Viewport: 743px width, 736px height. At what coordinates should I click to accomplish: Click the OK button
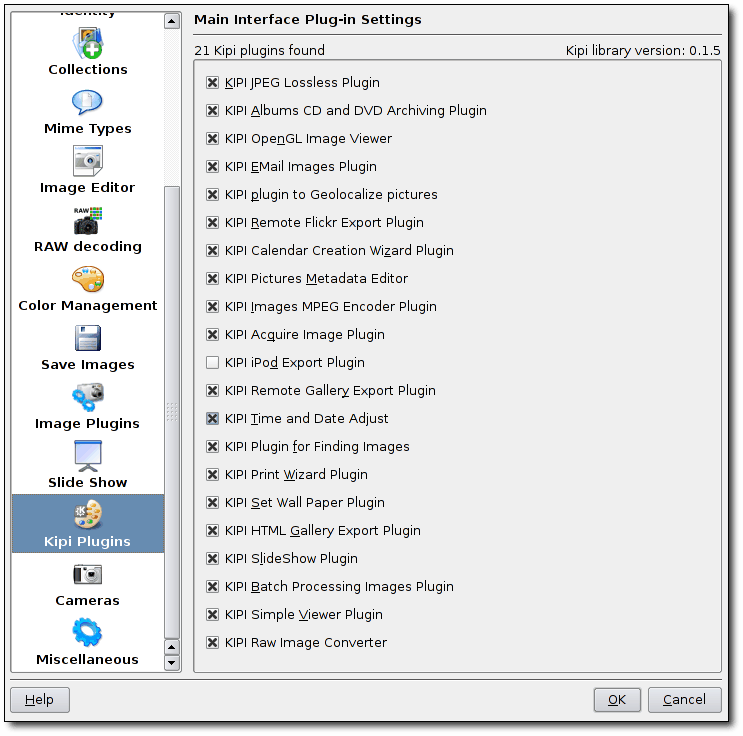click(x=617, y=700)
